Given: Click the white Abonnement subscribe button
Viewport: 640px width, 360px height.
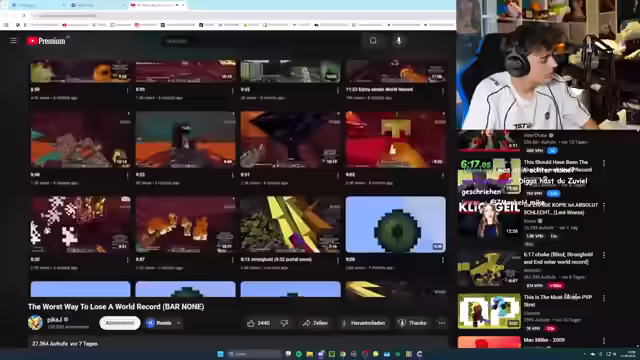Looking at the screenshot, I should pos(120,323).
